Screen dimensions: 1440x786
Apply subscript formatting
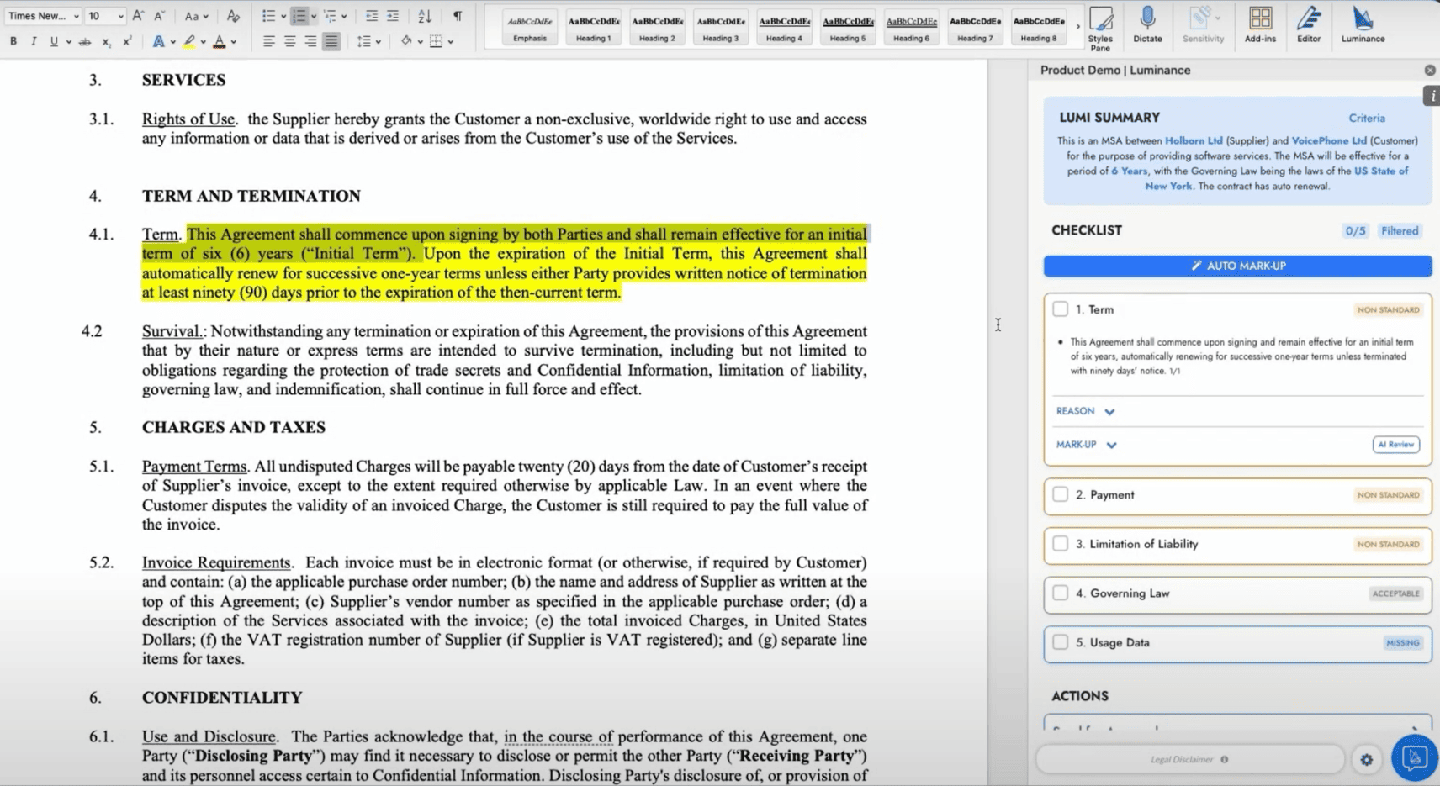pyautogui.click(x=107, y=42)
